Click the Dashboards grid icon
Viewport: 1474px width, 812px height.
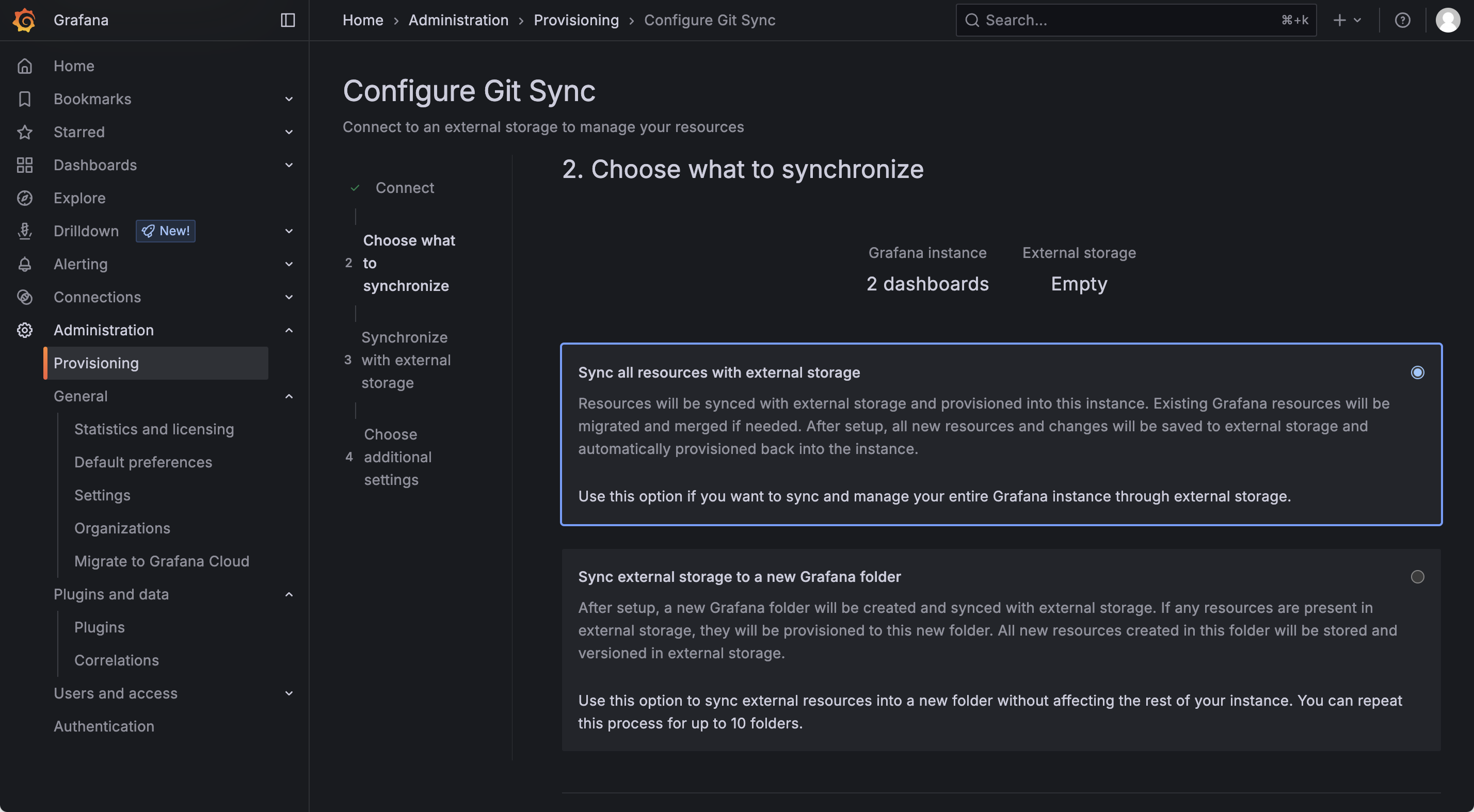click(25, 165)
